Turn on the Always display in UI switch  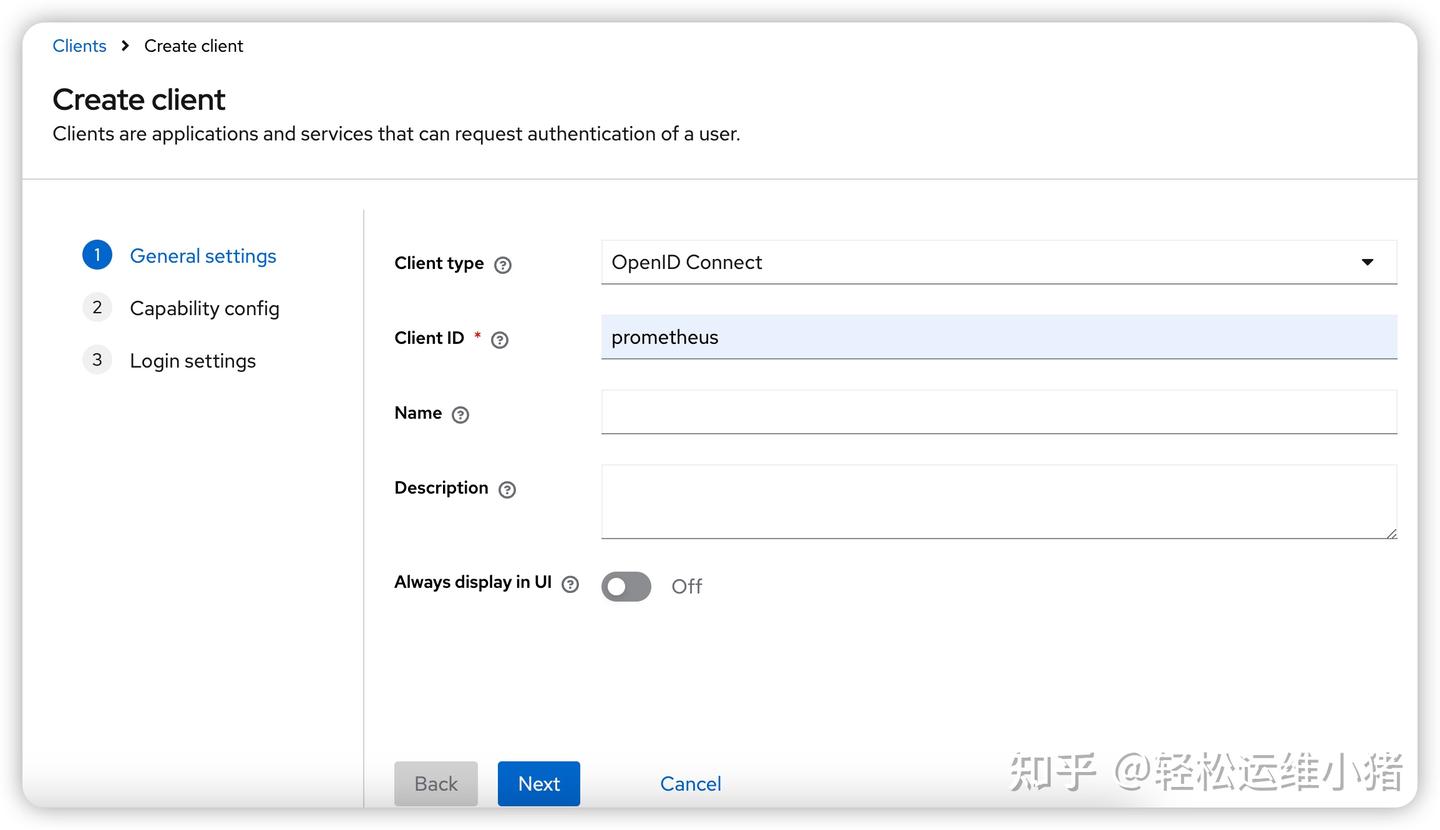(x=626, y=586)
